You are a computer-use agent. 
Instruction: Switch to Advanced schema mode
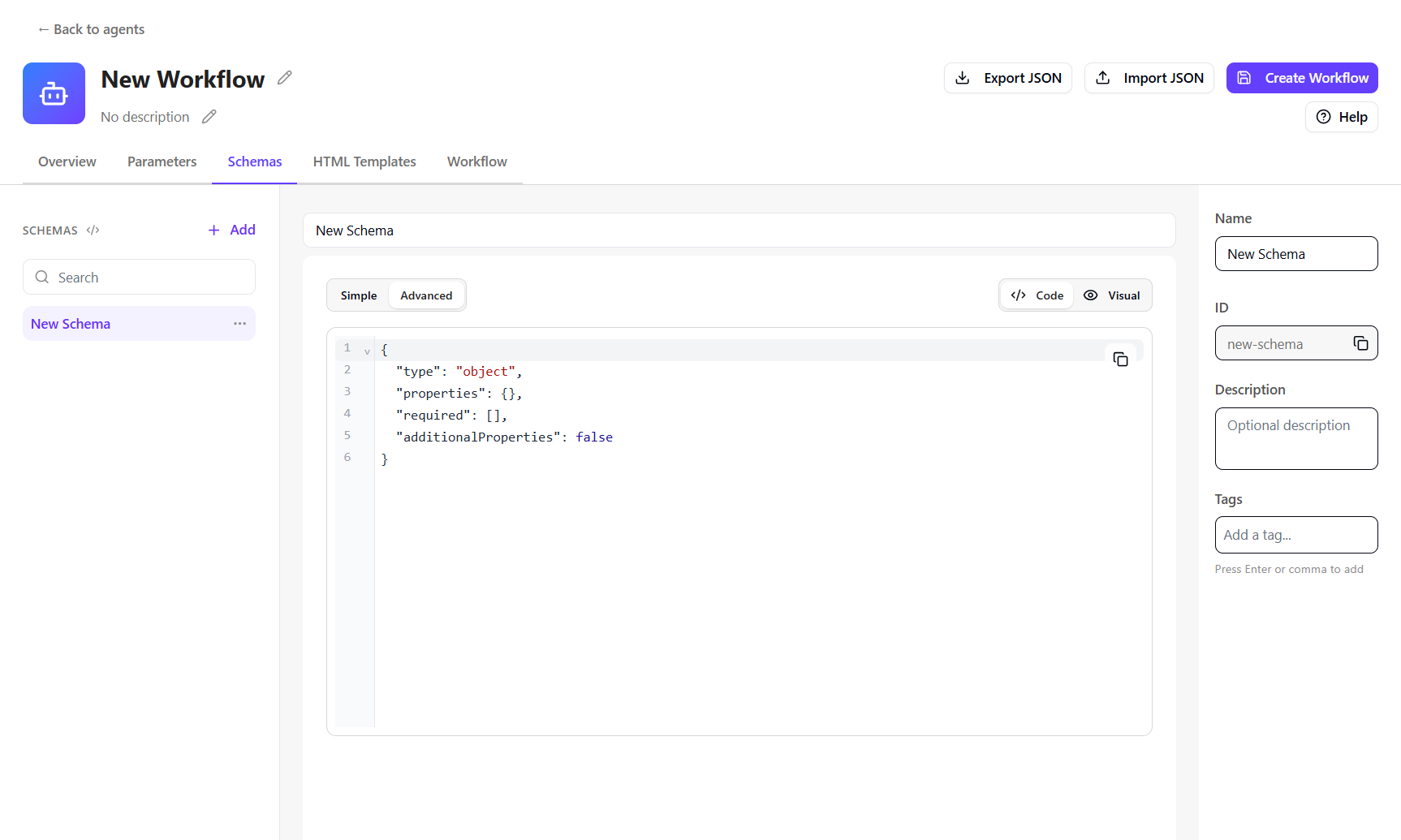click(426, 295)
